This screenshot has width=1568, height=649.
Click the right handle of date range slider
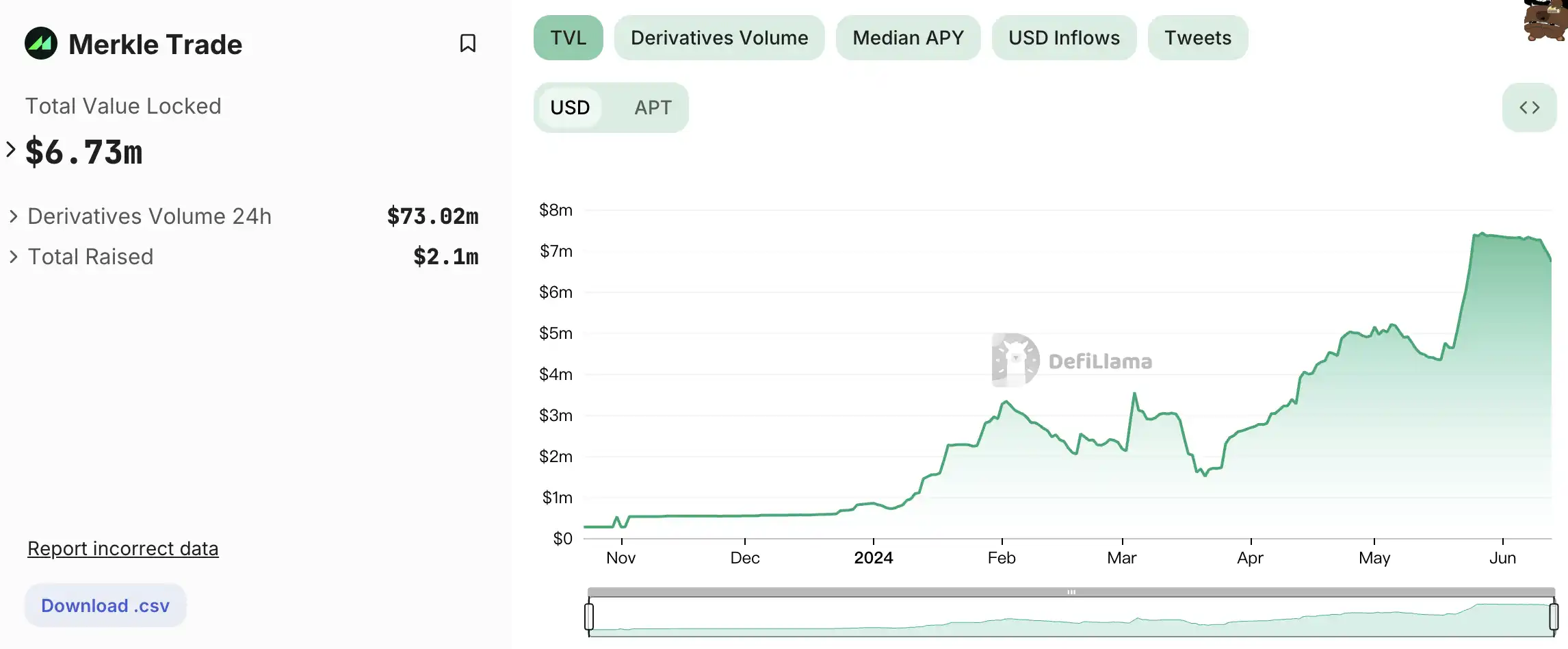click(x=1554, y=616)
